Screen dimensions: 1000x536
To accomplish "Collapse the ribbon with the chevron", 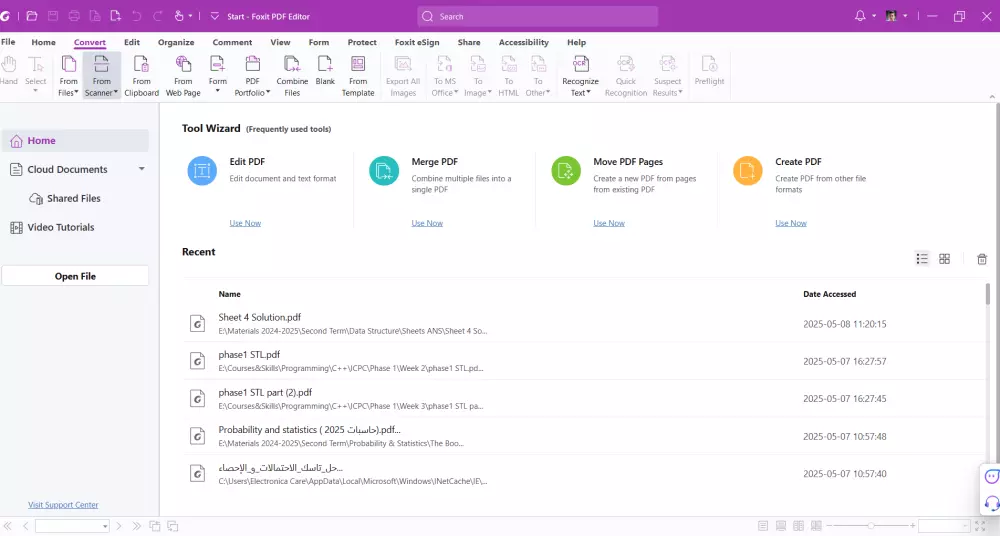I will (x=992, y=96).
